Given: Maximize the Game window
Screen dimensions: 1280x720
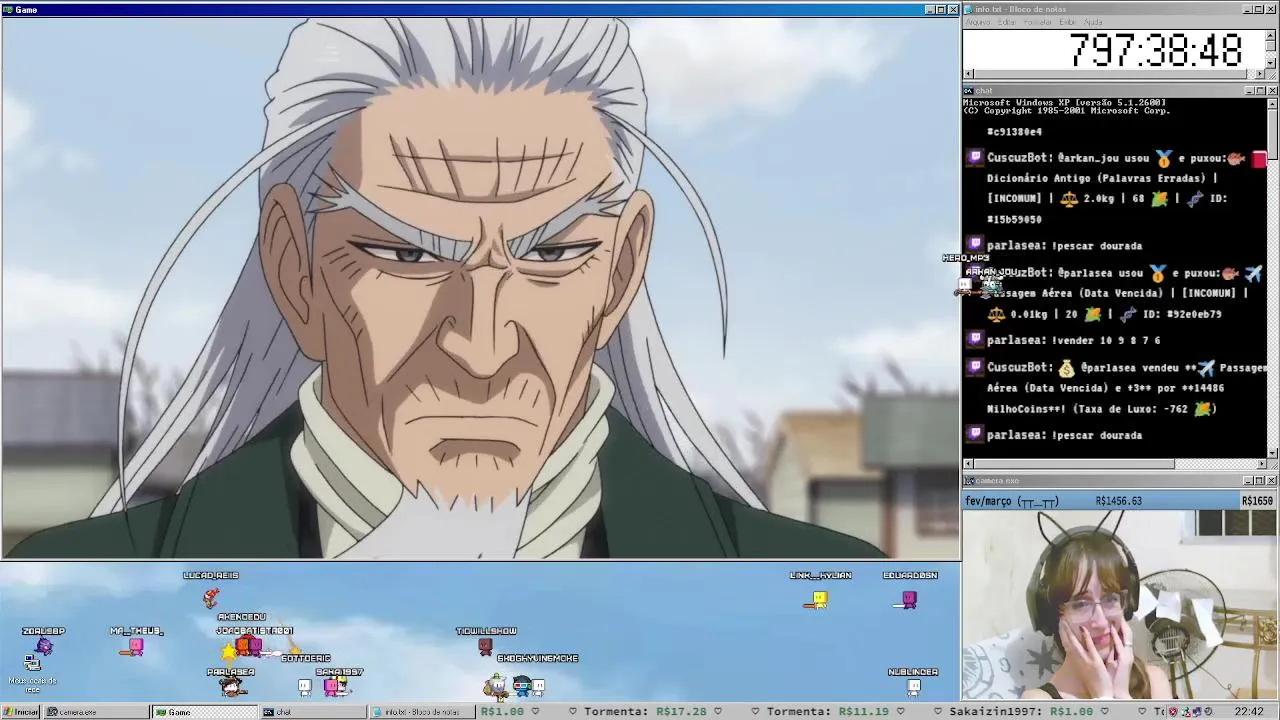Looking at the screenshot, I should [940, 9].
